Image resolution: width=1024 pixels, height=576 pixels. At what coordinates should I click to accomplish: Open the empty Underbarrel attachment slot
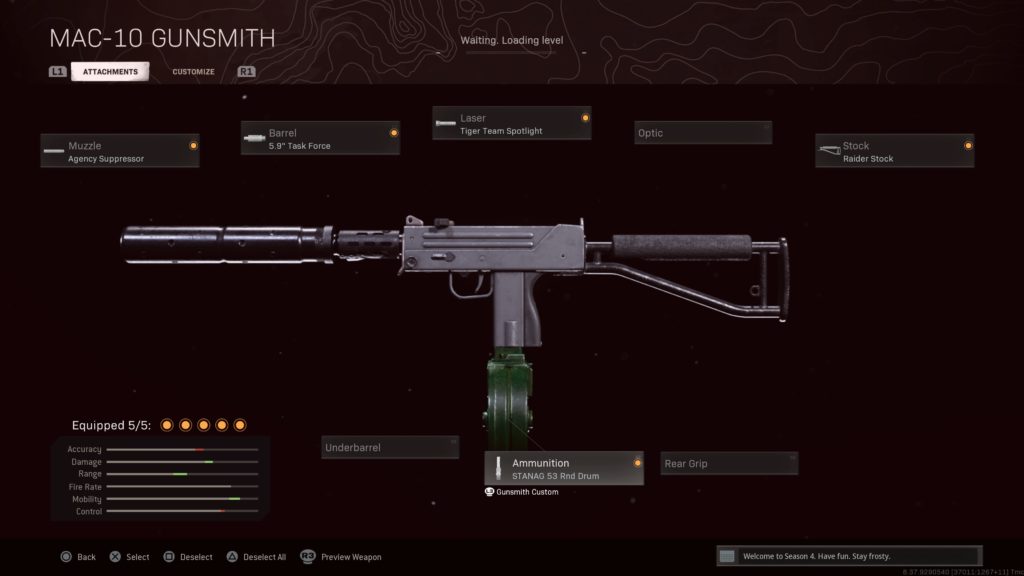point(390,447)
